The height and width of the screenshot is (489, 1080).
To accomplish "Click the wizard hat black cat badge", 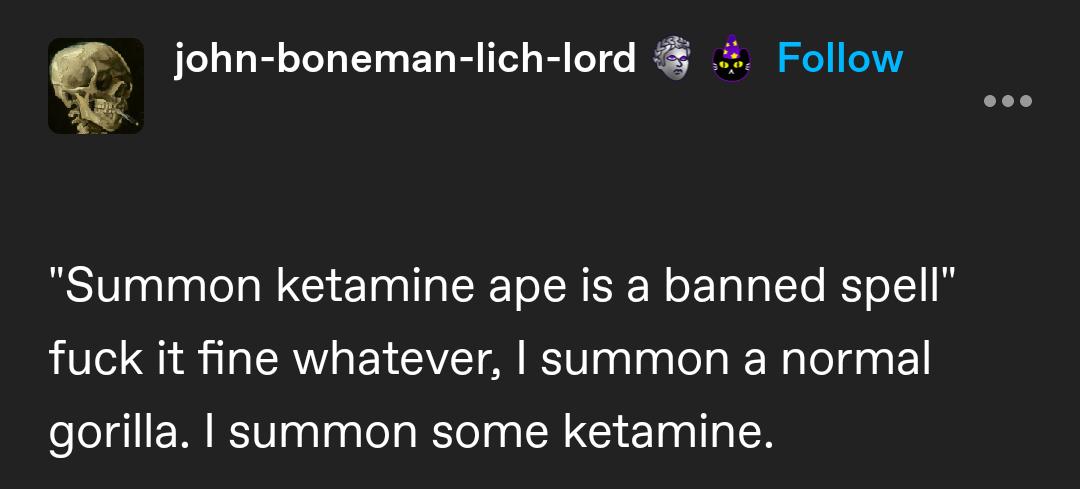I will tap(732, 58).
